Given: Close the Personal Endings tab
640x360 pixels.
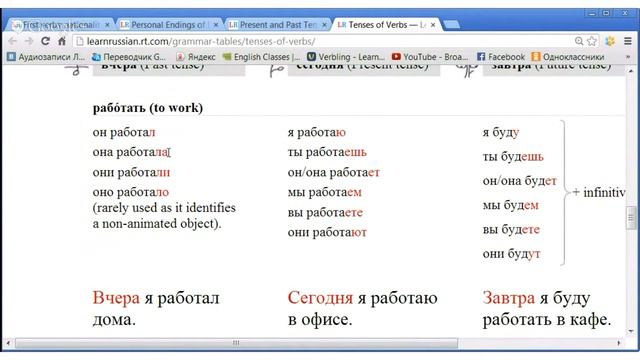Looking at the screenshot, I should click(216, 25).
